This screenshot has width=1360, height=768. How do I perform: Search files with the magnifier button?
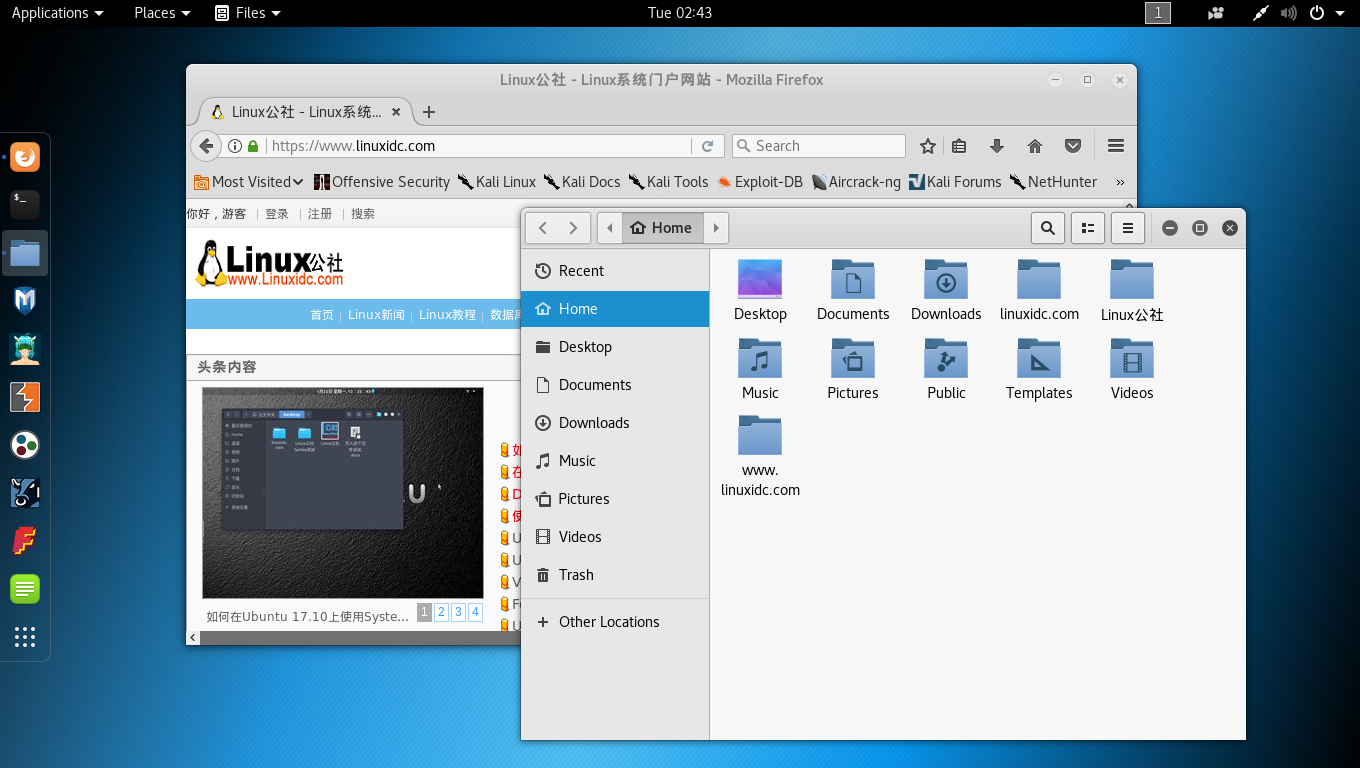point(1047,228)
